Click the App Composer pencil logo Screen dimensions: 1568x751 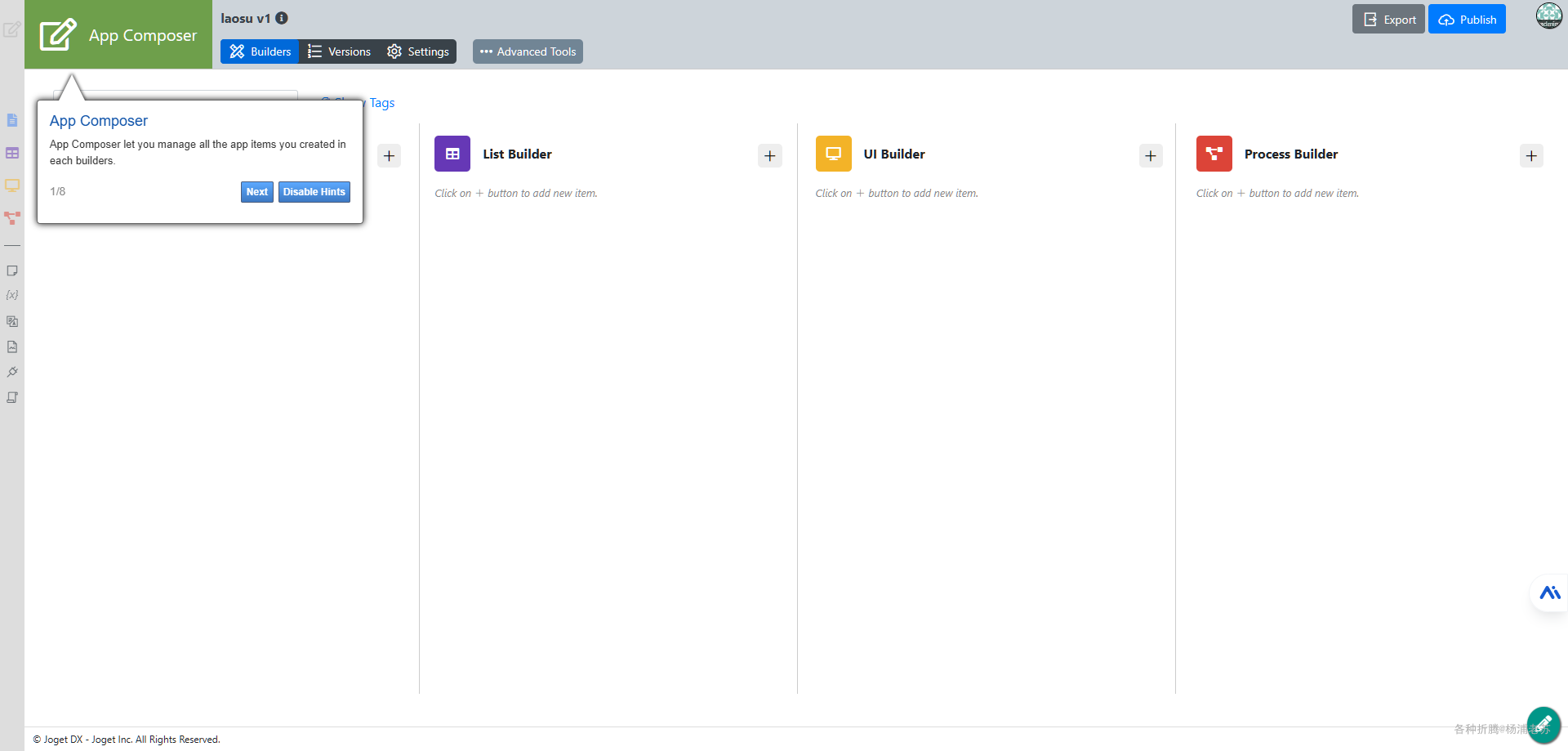pos(58,34)
